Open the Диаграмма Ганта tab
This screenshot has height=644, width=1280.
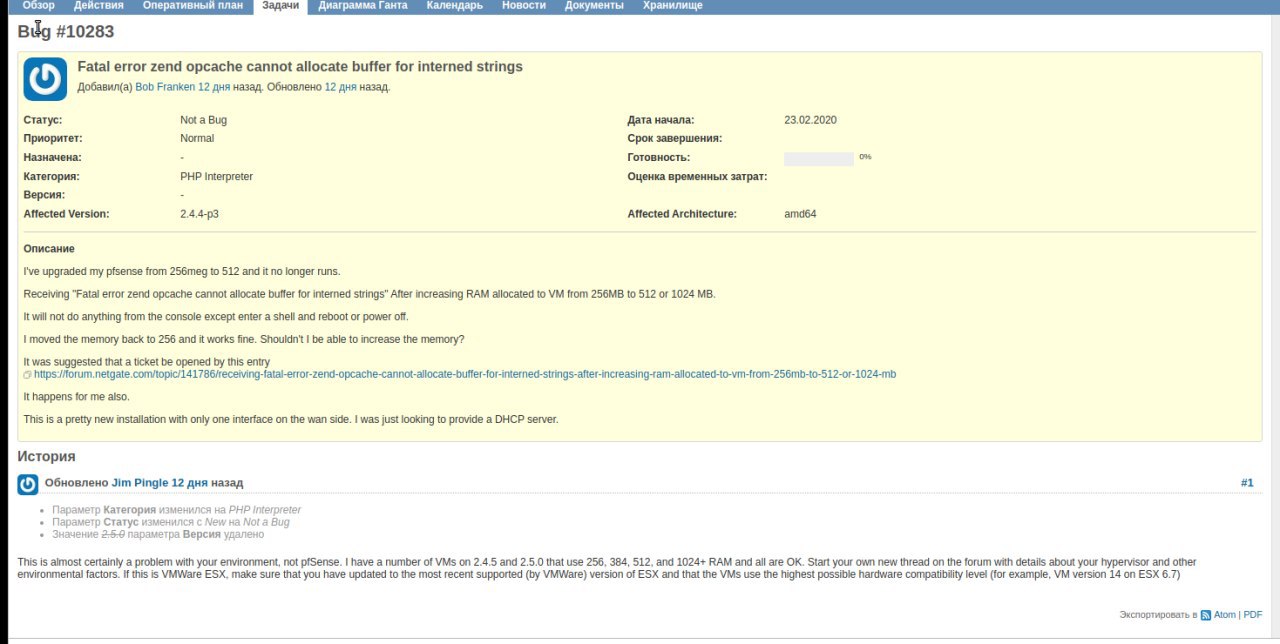[x=363, y=6]
